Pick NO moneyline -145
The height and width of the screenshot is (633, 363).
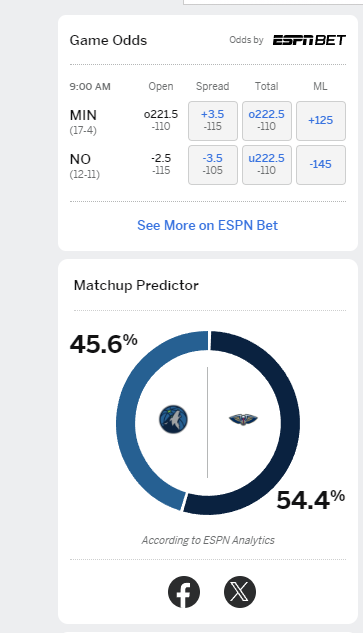(321, 165)
